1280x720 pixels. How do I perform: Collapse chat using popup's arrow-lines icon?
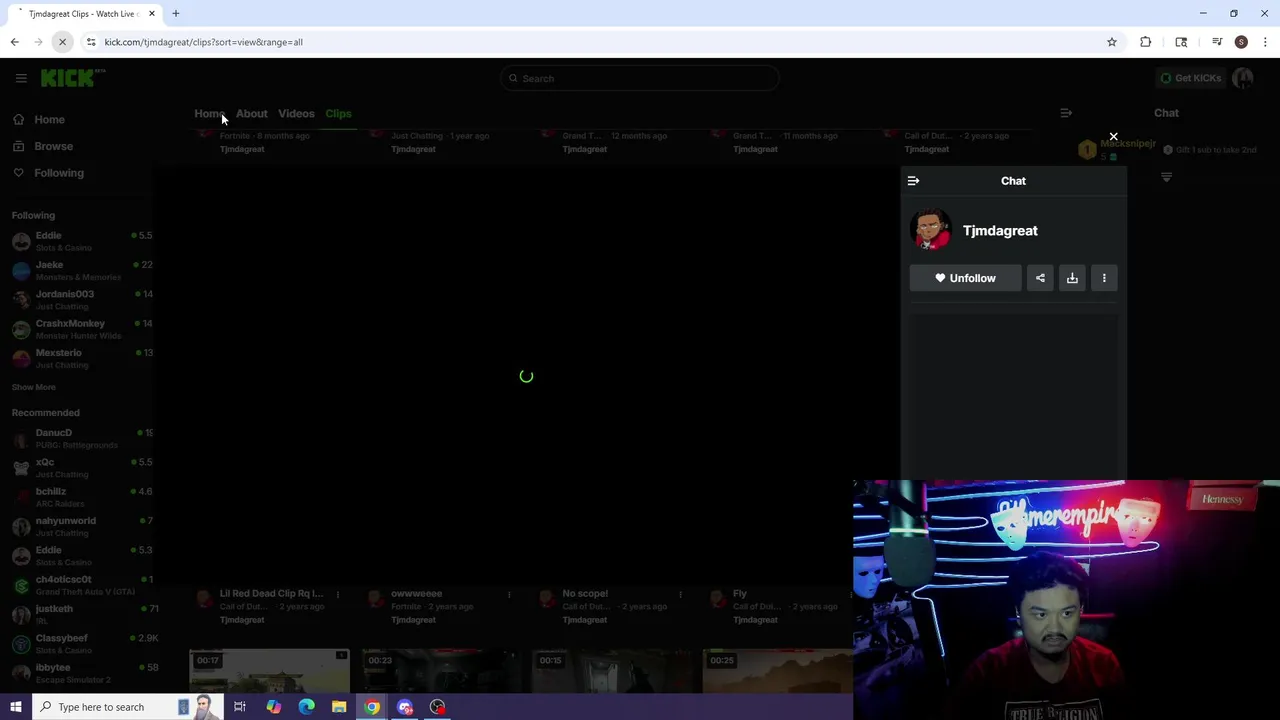(x=913, y=181)
